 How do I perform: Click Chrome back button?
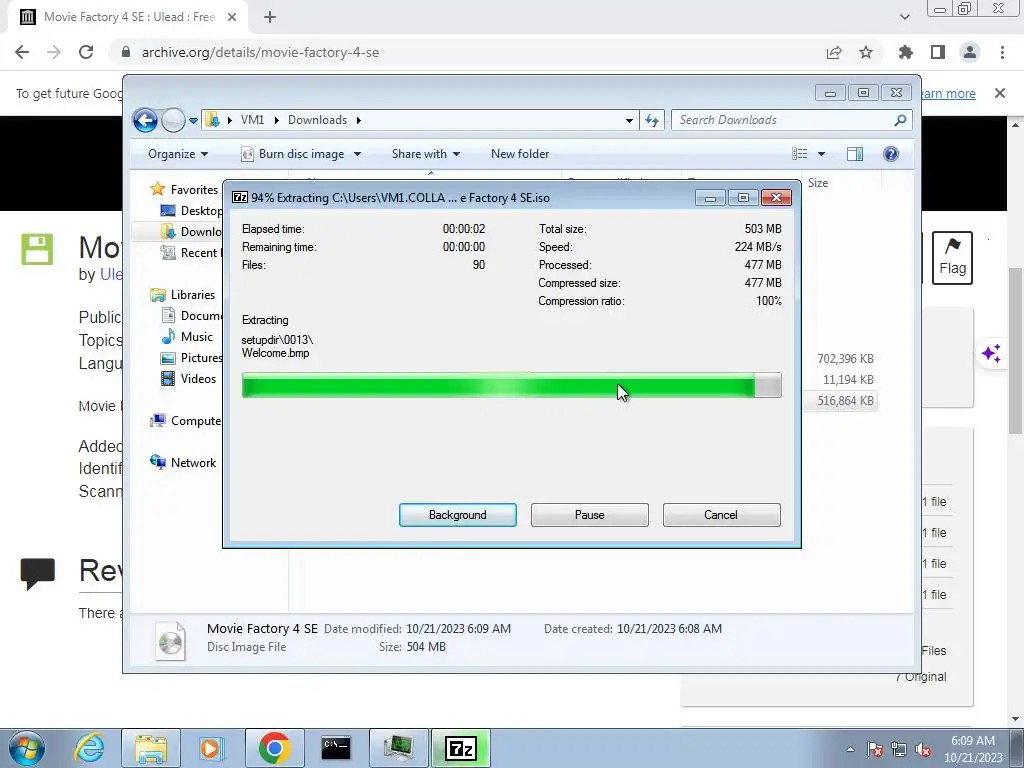[22, 52]
